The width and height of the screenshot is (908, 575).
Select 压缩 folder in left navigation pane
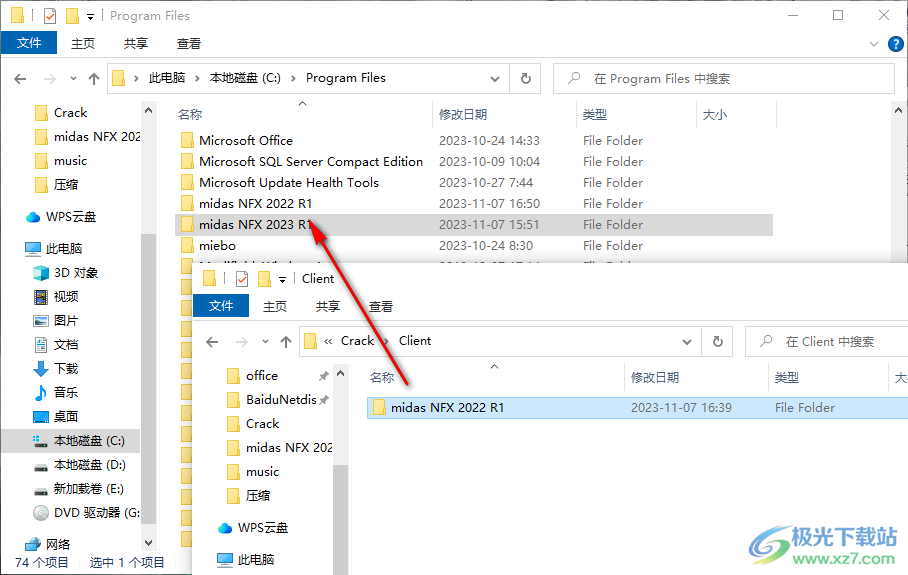[56, 185]
